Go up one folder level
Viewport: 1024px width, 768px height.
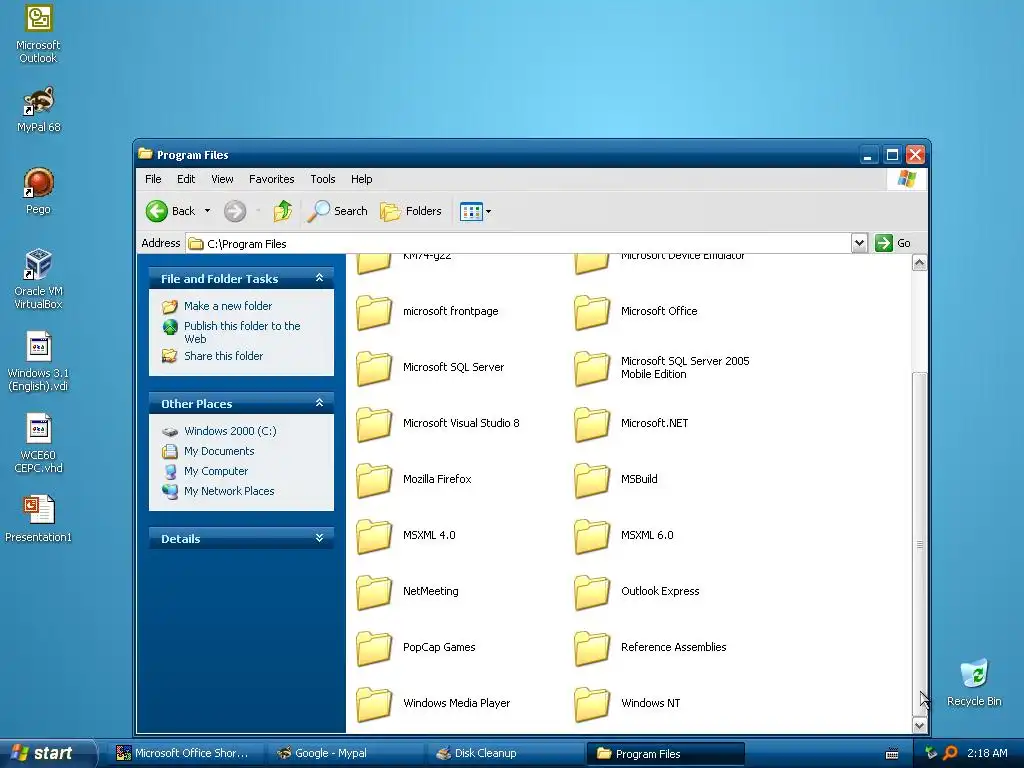pos(283,211)
